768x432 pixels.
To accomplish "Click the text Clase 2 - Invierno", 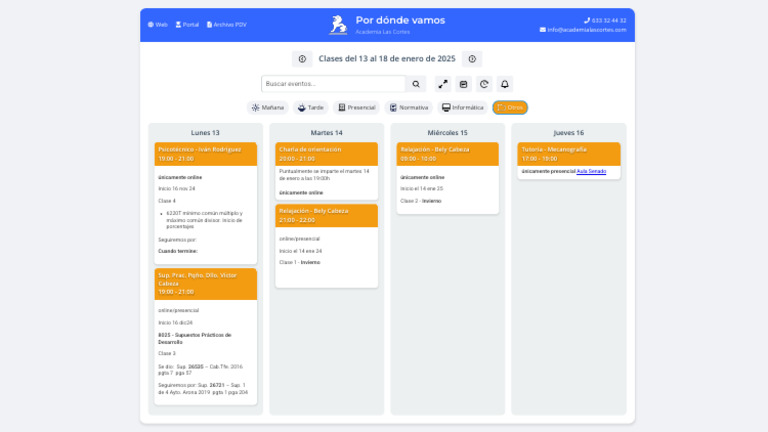I will pyautogui.click(x=421, y=201).
